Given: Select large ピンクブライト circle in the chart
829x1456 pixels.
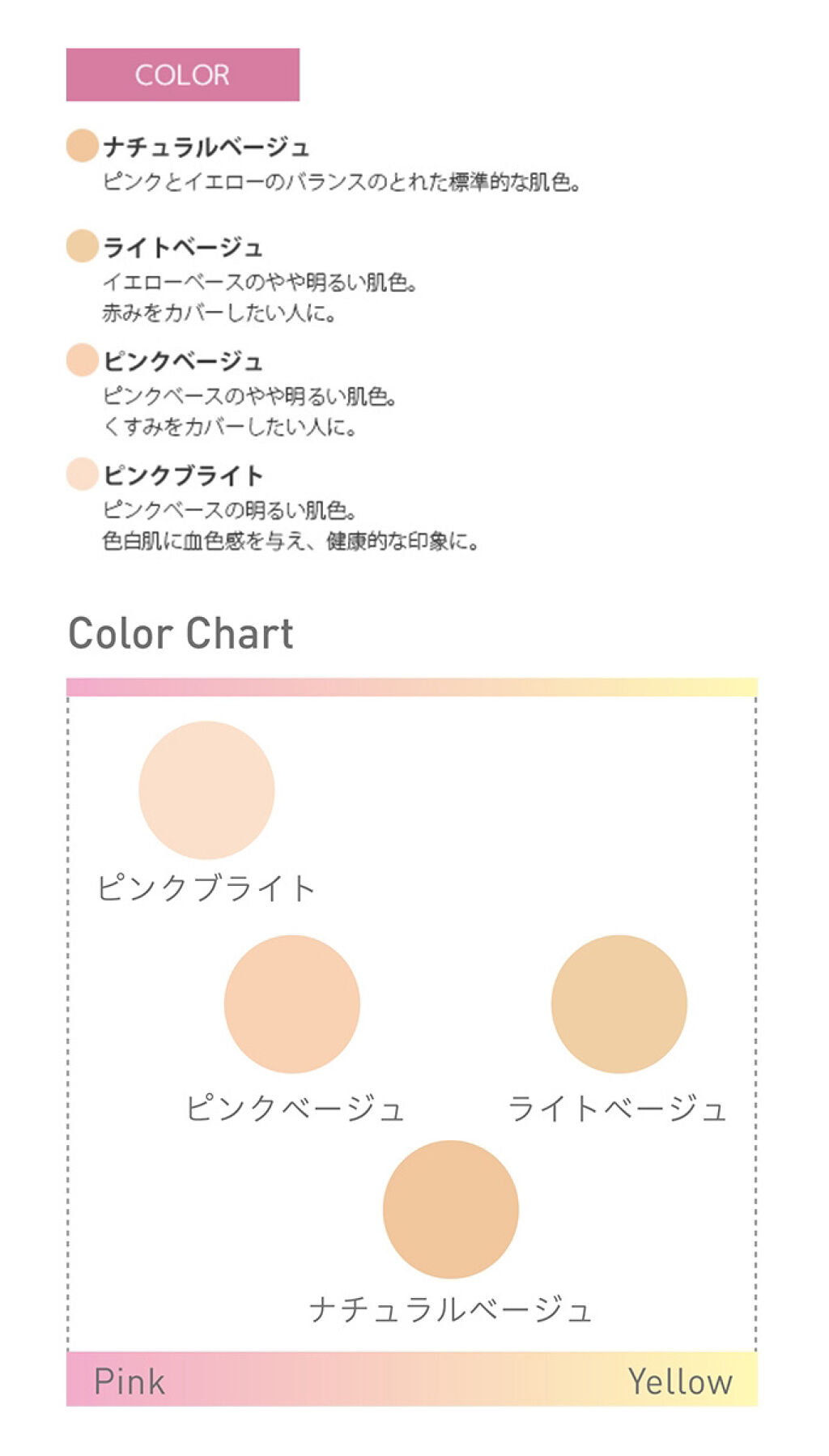Looking at the screenshot, I should click(206, 790).
